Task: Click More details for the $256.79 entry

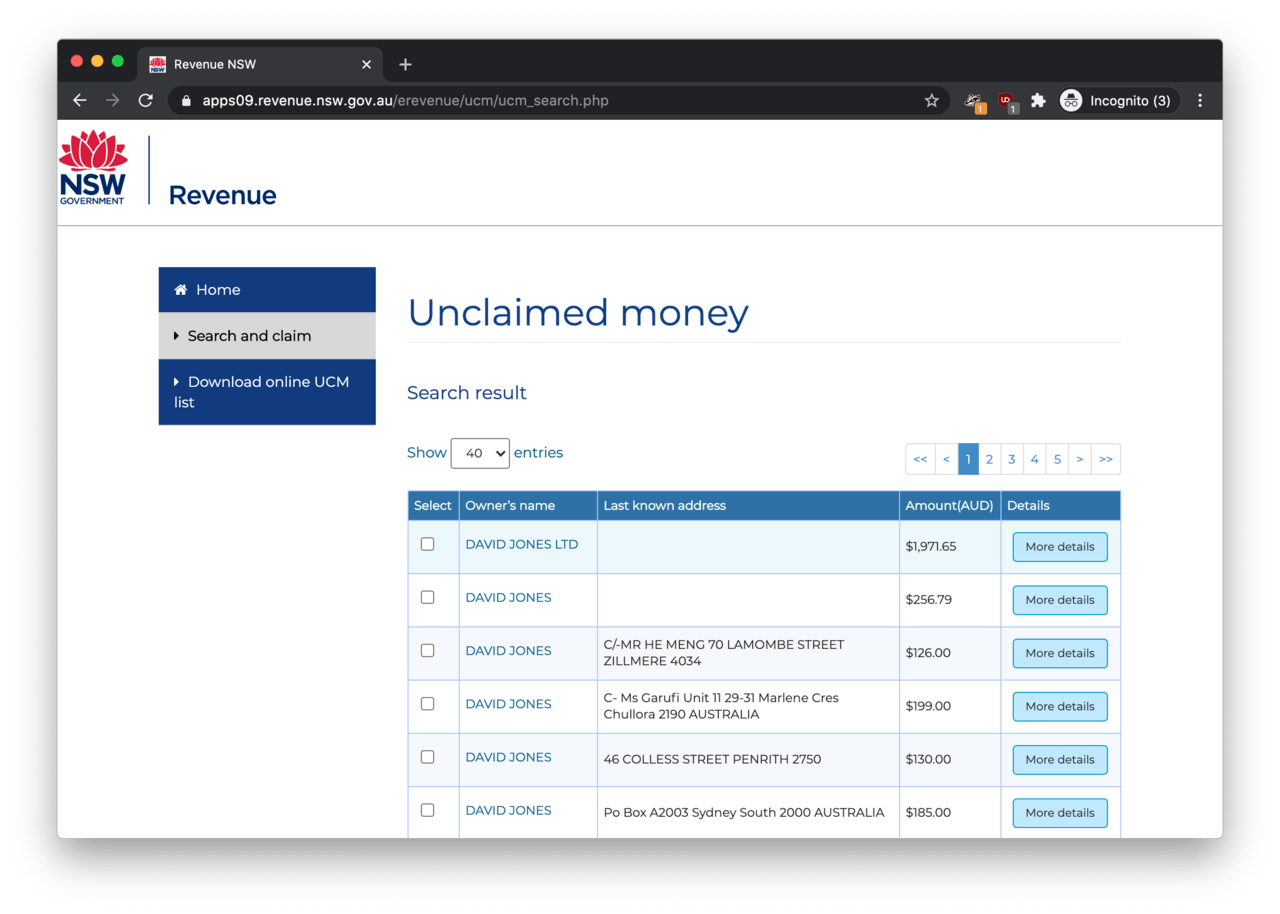Action: pos(1060,600)
